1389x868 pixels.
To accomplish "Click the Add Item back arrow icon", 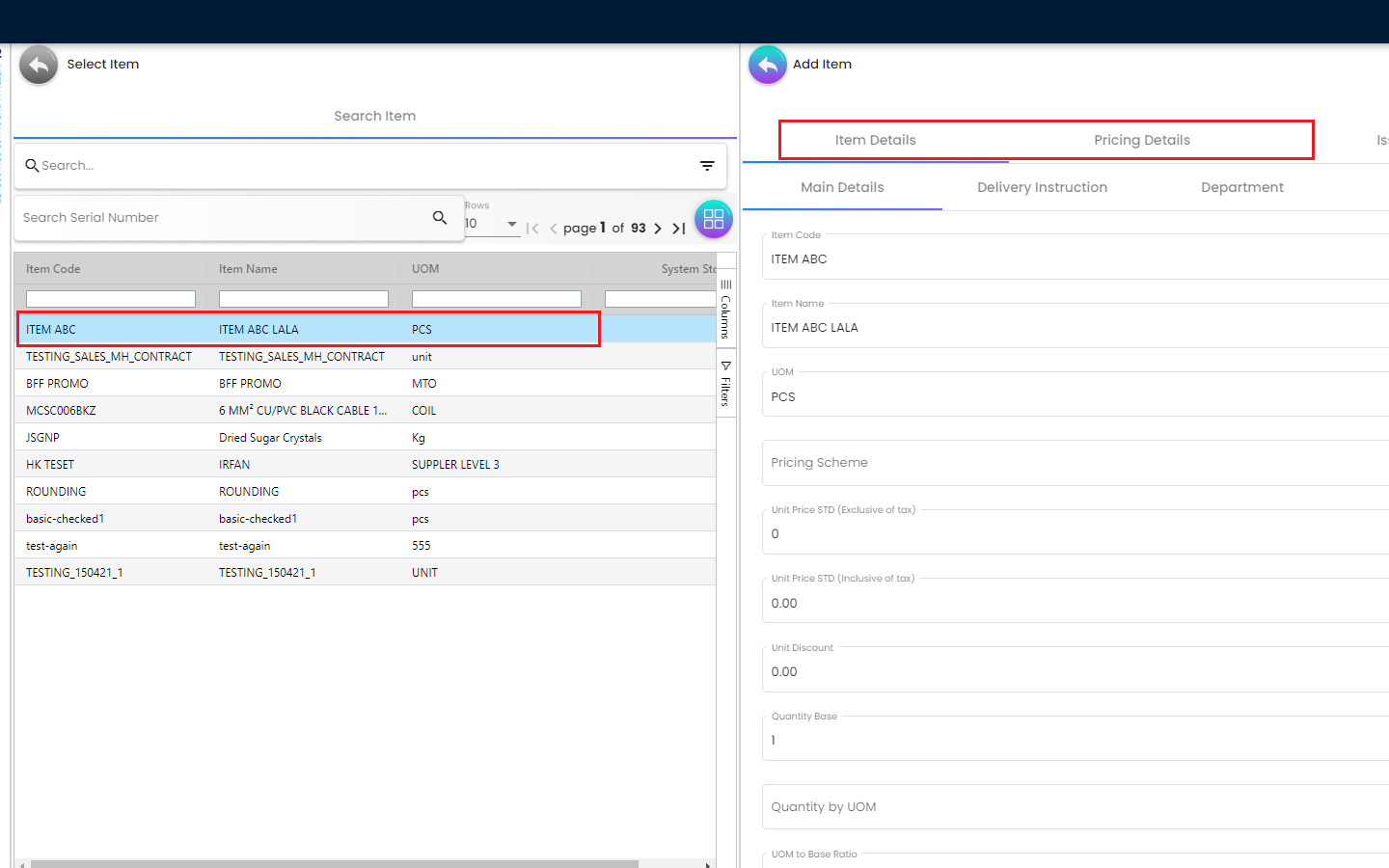I will click(x=767, y=65).
